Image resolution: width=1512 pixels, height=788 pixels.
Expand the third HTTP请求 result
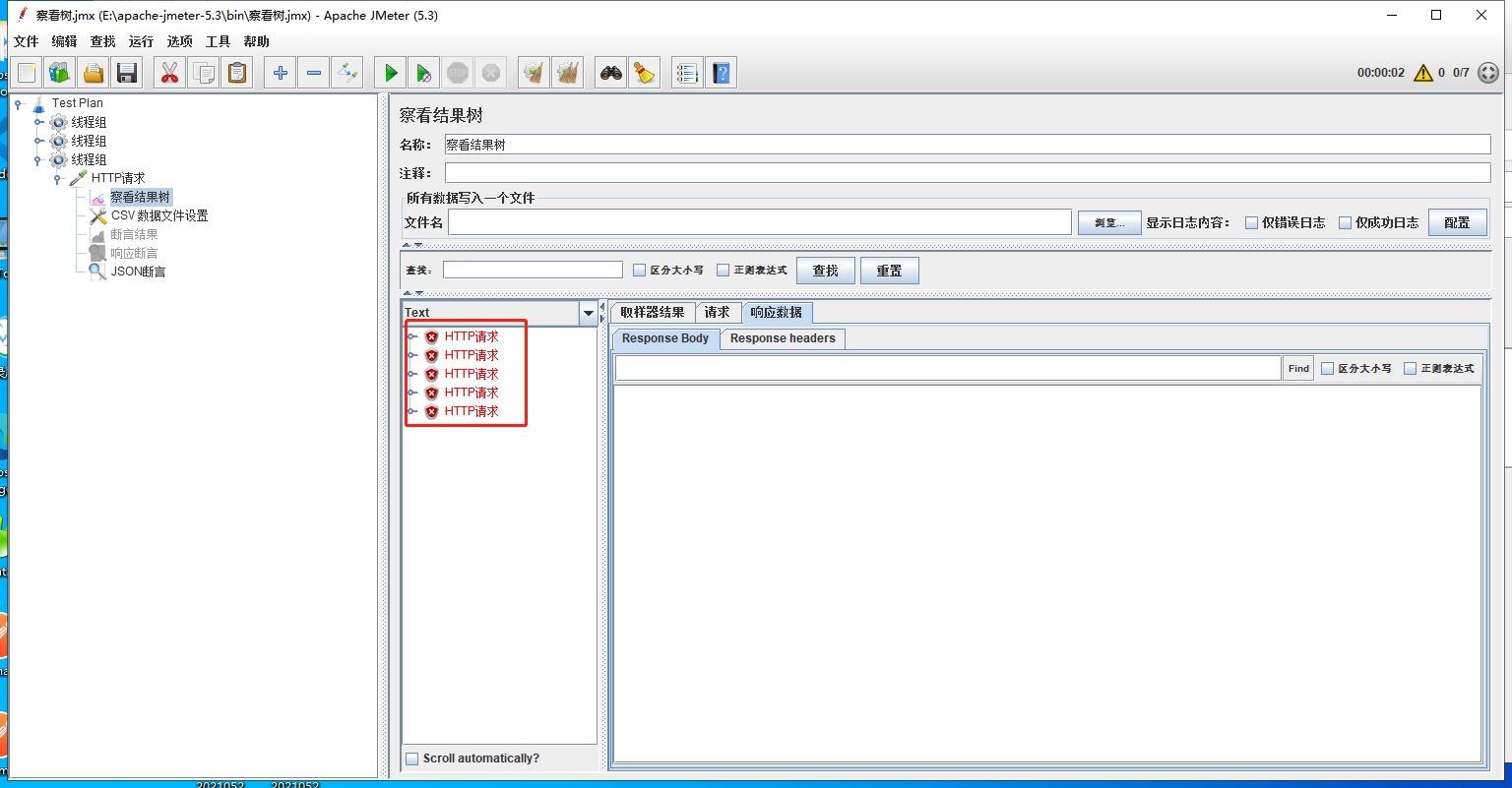tap(412, 374)
